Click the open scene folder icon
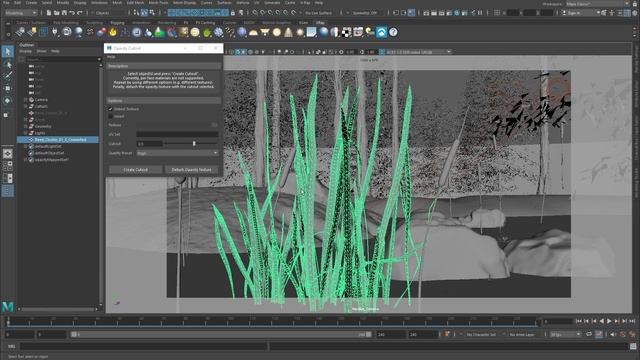Image resolution: width=640 pixels, height=360 pixels. pyautogui.click(x=57, y=13)
